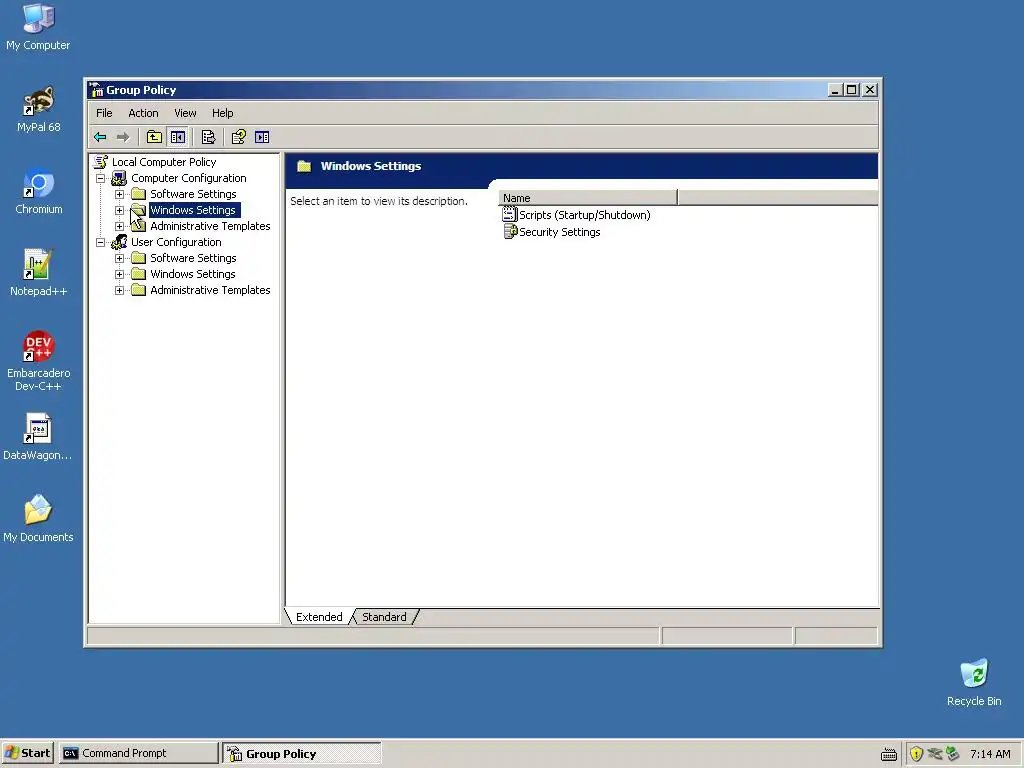Open the Action menu
The width and height of the screenshot is (1024, 768).
click(x=143, y=113)
